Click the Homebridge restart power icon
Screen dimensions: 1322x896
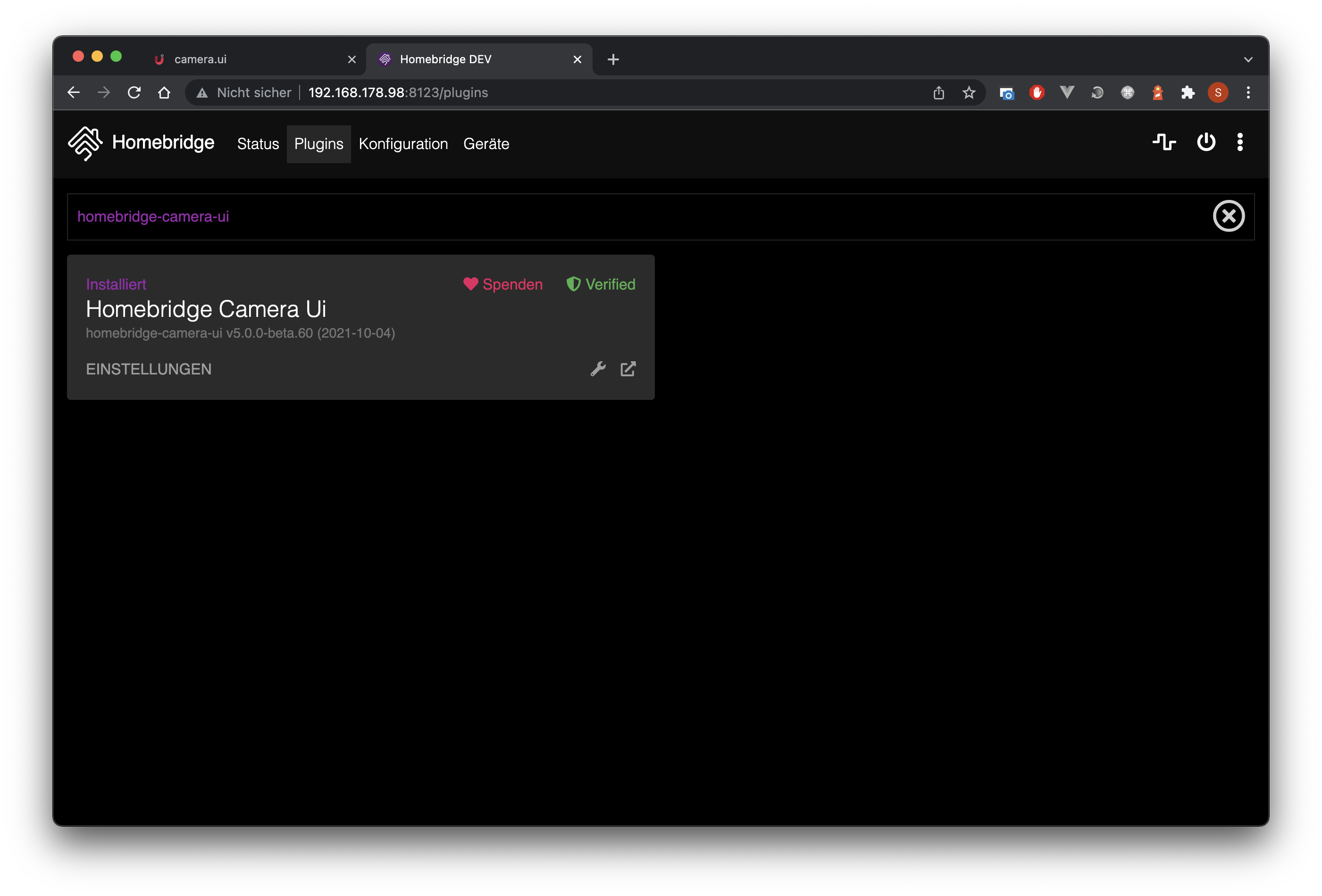(x=1206, y=142)
